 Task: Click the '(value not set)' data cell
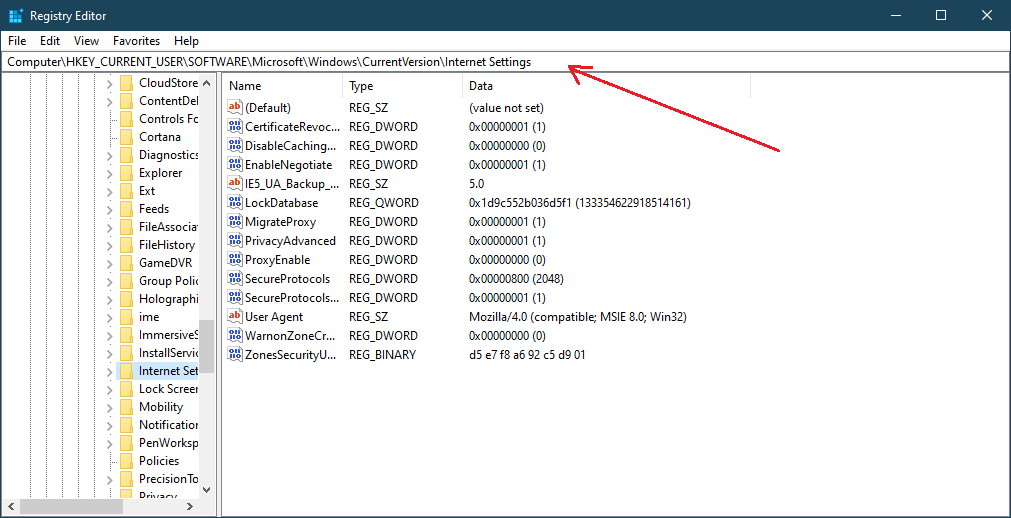pyautogui.click(x=506, y=107)
